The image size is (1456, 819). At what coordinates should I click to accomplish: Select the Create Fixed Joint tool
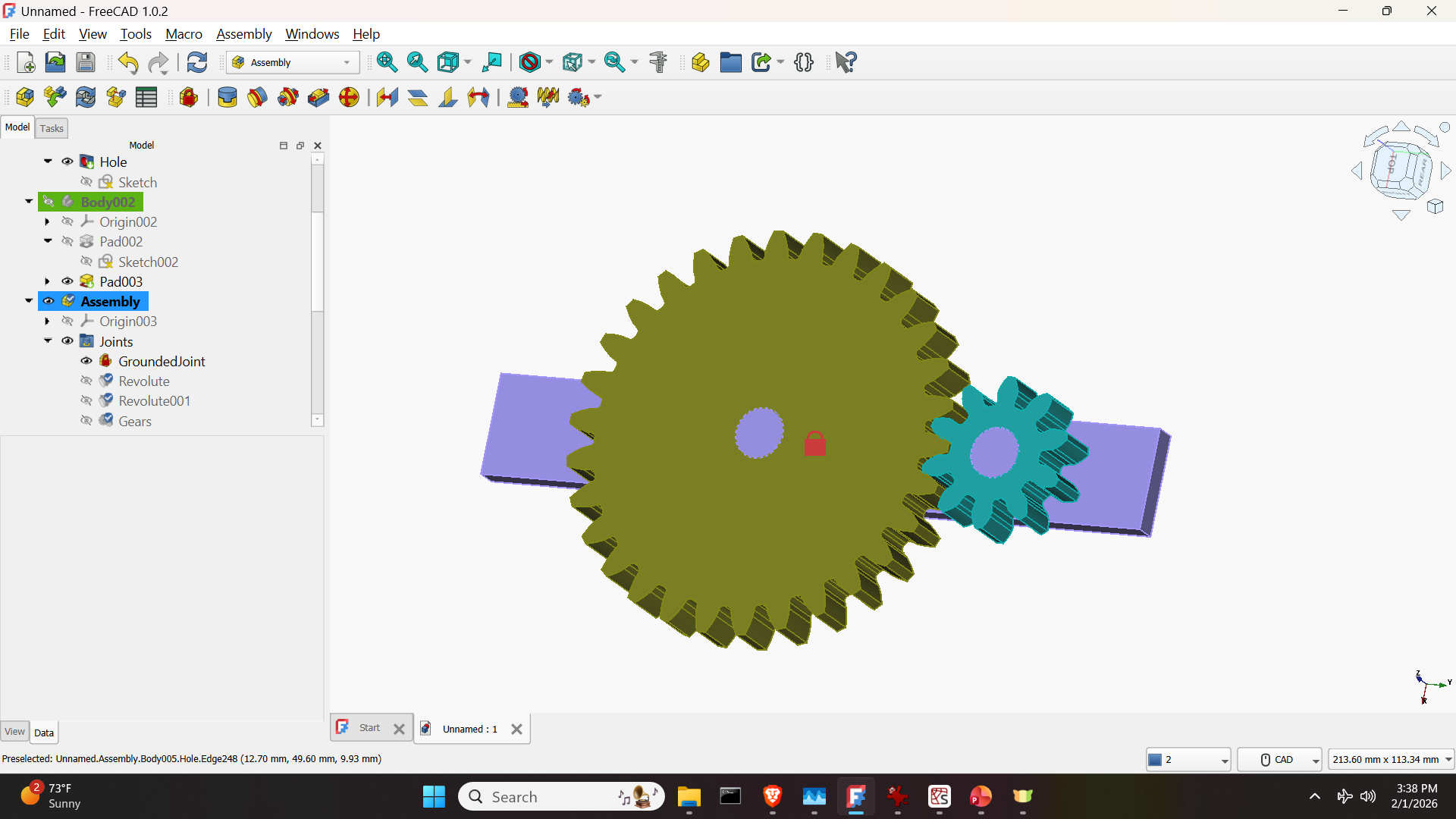[227, 97]
